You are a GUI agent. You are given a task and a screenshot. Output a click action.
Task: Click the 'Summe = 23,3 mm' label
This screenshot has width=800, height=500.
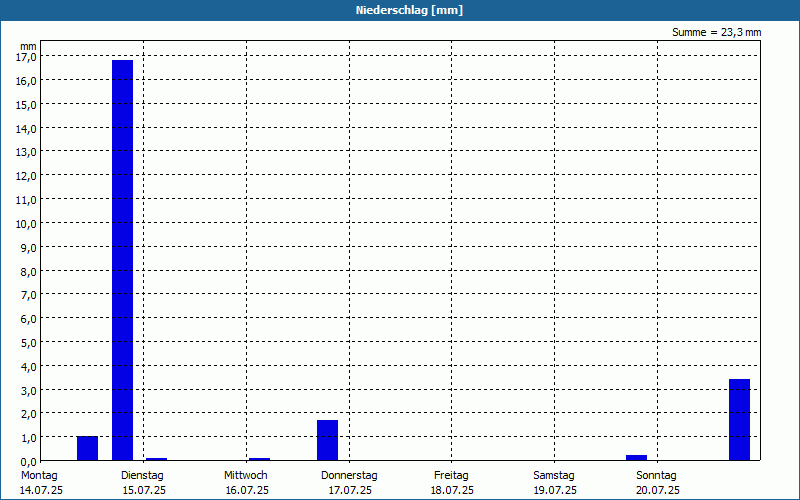click(x=716, y=32)
